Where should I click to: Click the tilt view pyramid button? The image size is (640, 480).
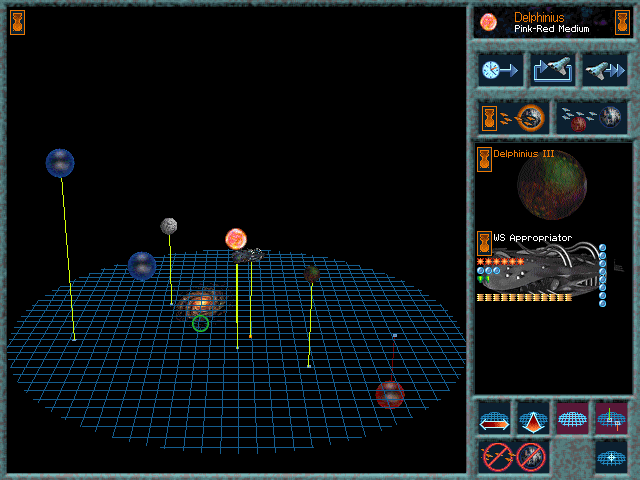pyautogui.click(x=533, y=418)
